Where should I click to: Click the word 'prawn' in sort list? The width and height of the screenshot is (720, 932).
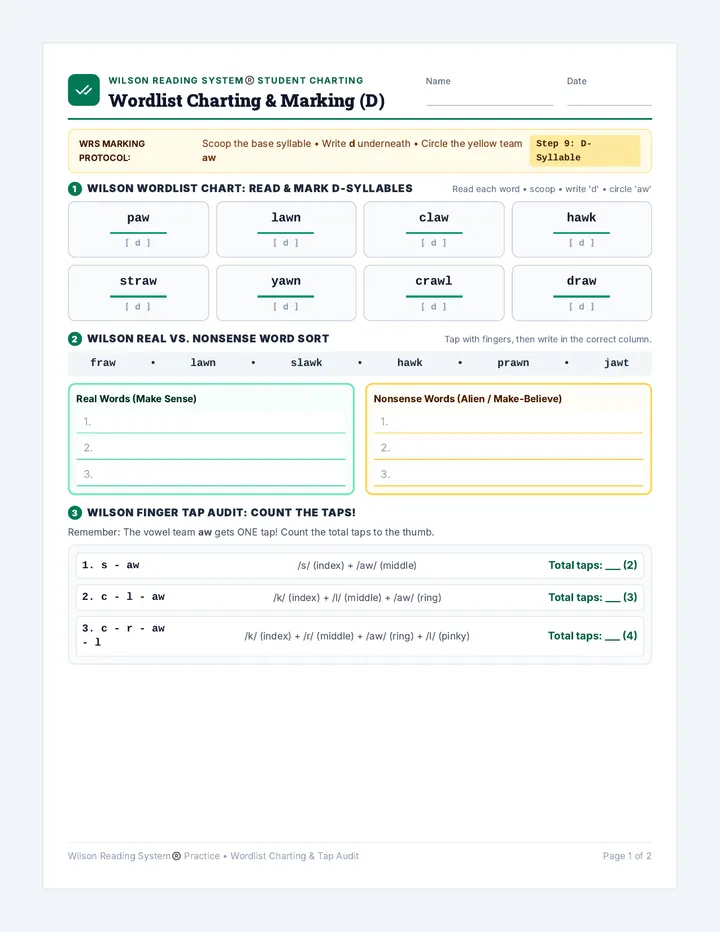513,363
